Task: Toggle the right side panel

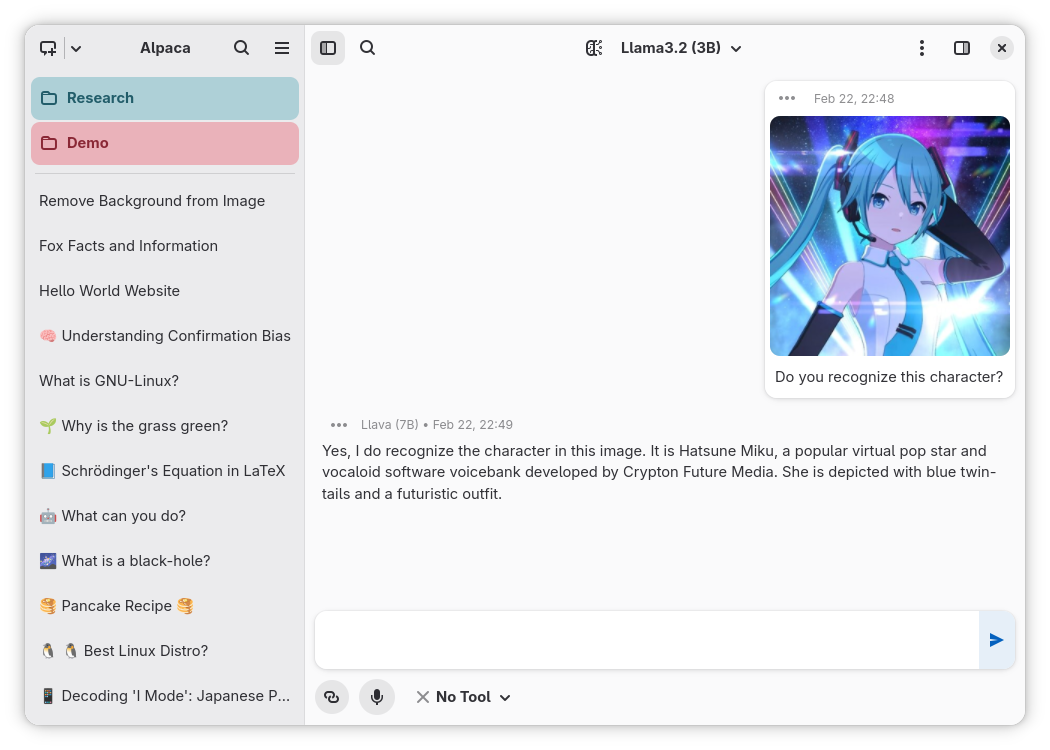Action: tap(962, 48)
